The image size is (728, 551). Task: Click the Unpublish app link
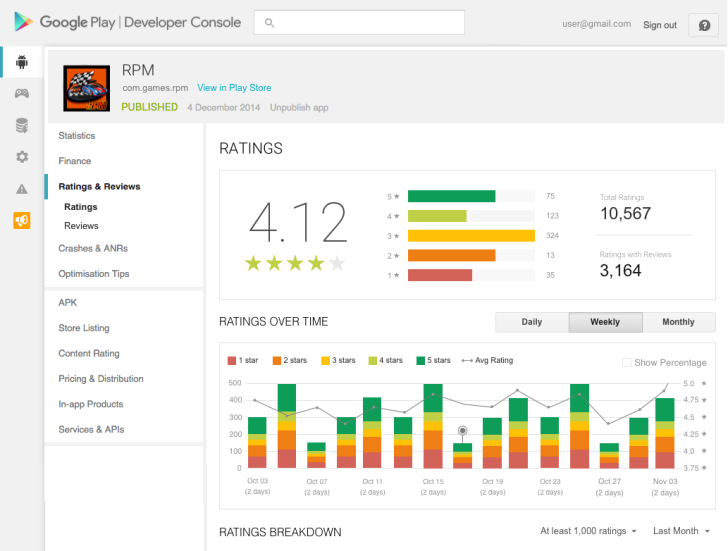(x=299, y=107)
